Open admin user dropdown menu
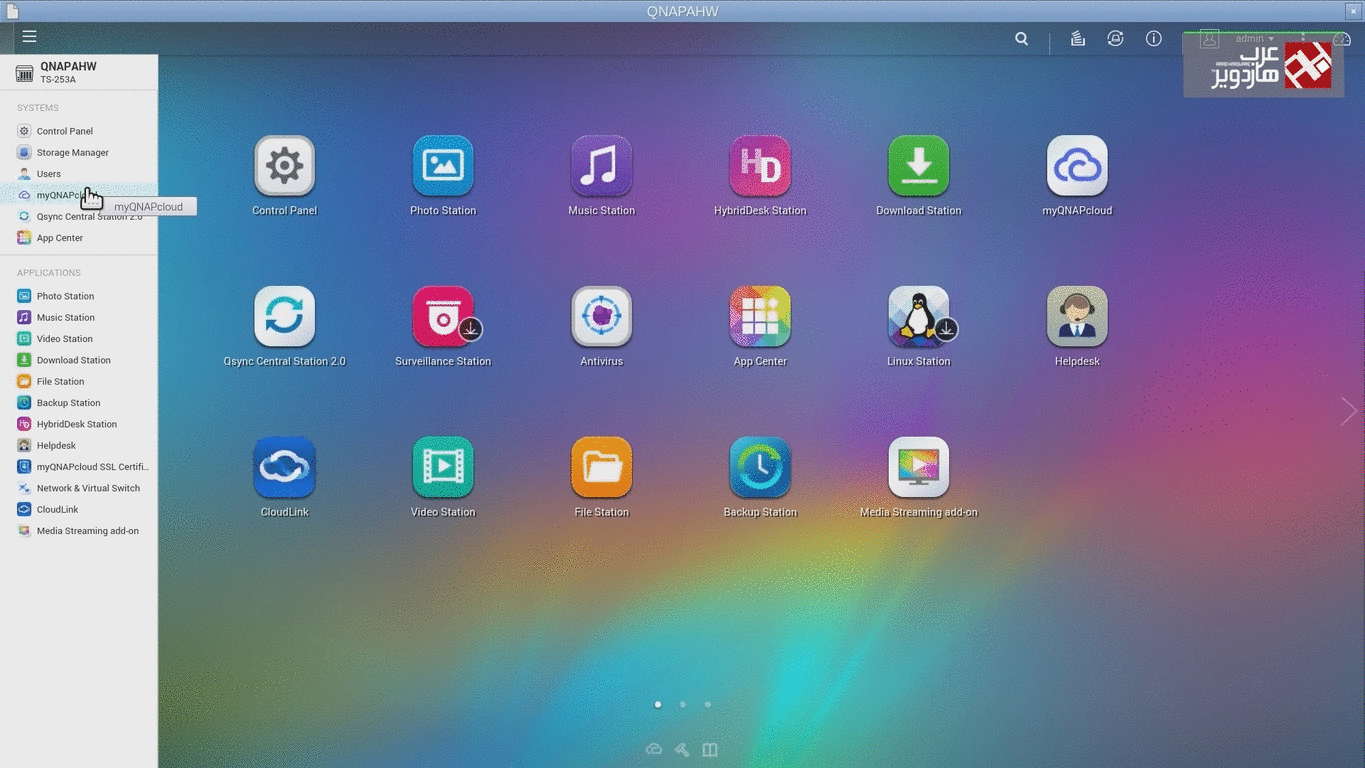The image size is (1365, 768). [1254, 39]
